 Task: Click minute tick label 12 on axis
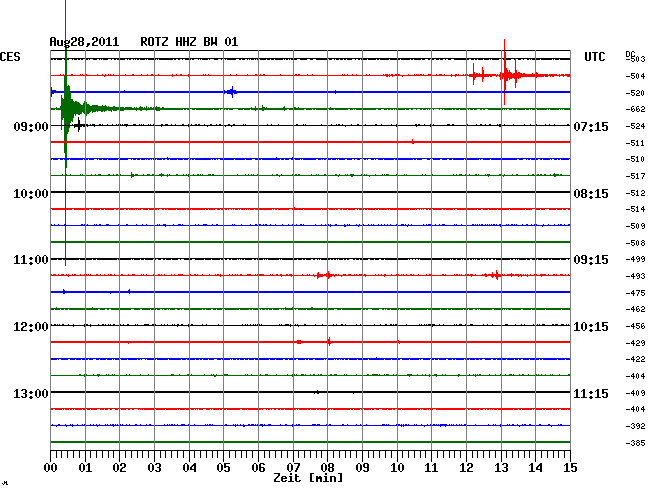click(466, 467)
